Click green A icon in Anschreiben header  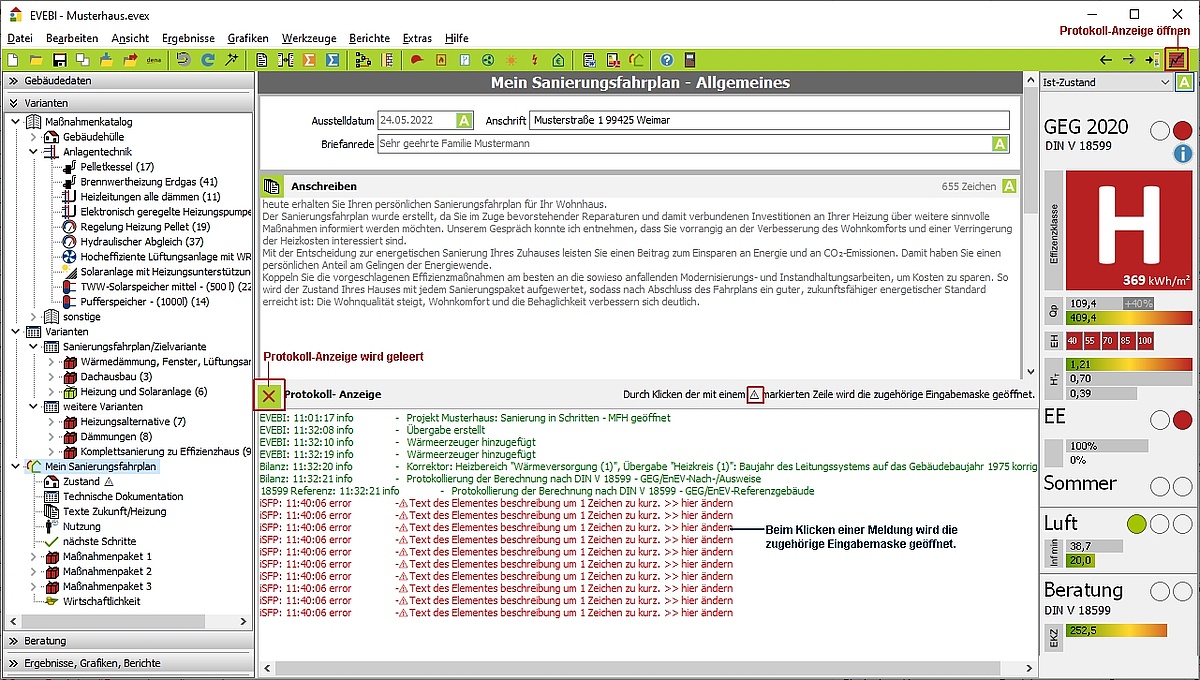(x=1009, y=186)
